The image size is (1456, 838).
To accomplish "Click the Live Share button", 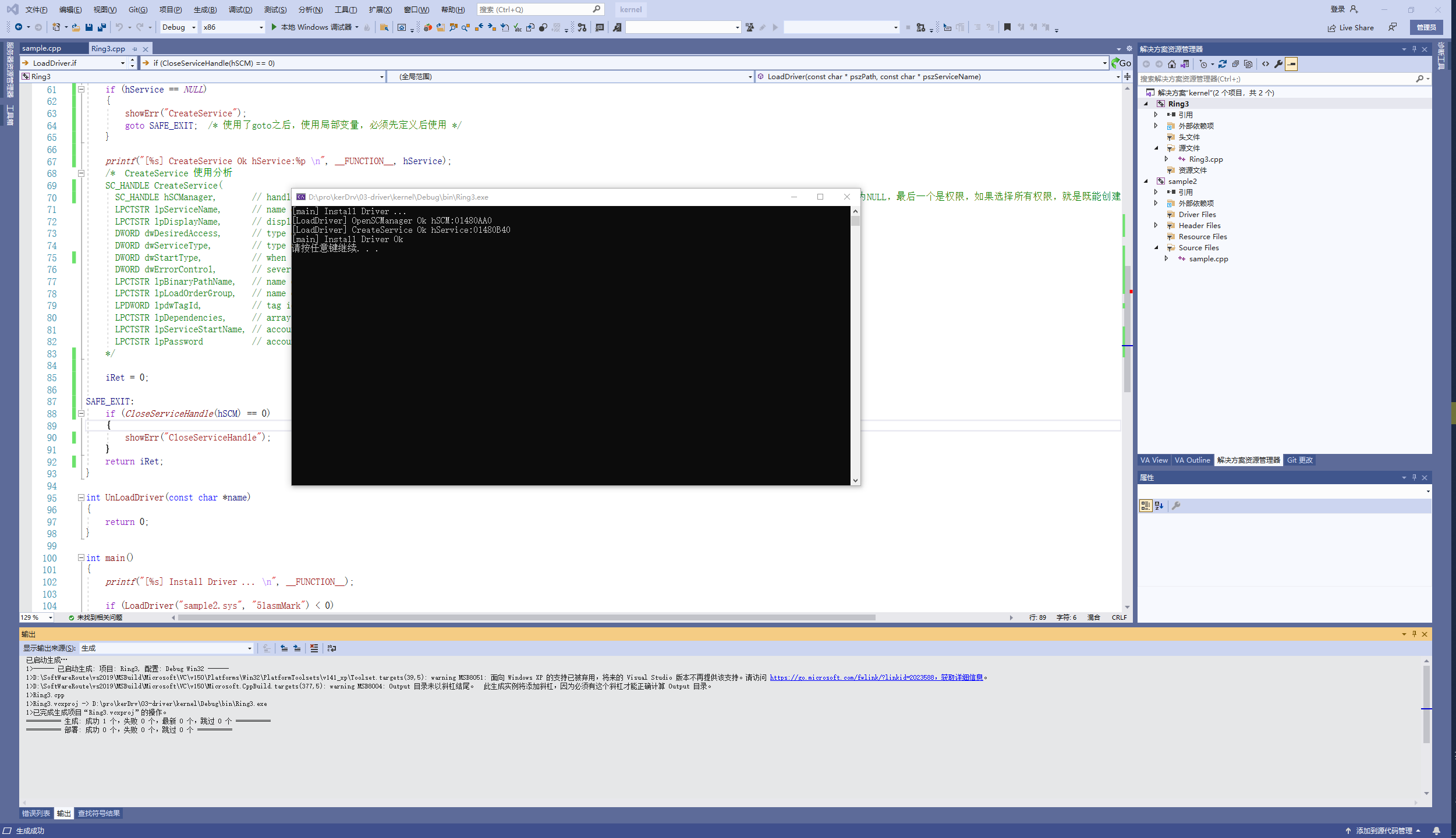I will pyautogui.click(x=1351, y=27).
